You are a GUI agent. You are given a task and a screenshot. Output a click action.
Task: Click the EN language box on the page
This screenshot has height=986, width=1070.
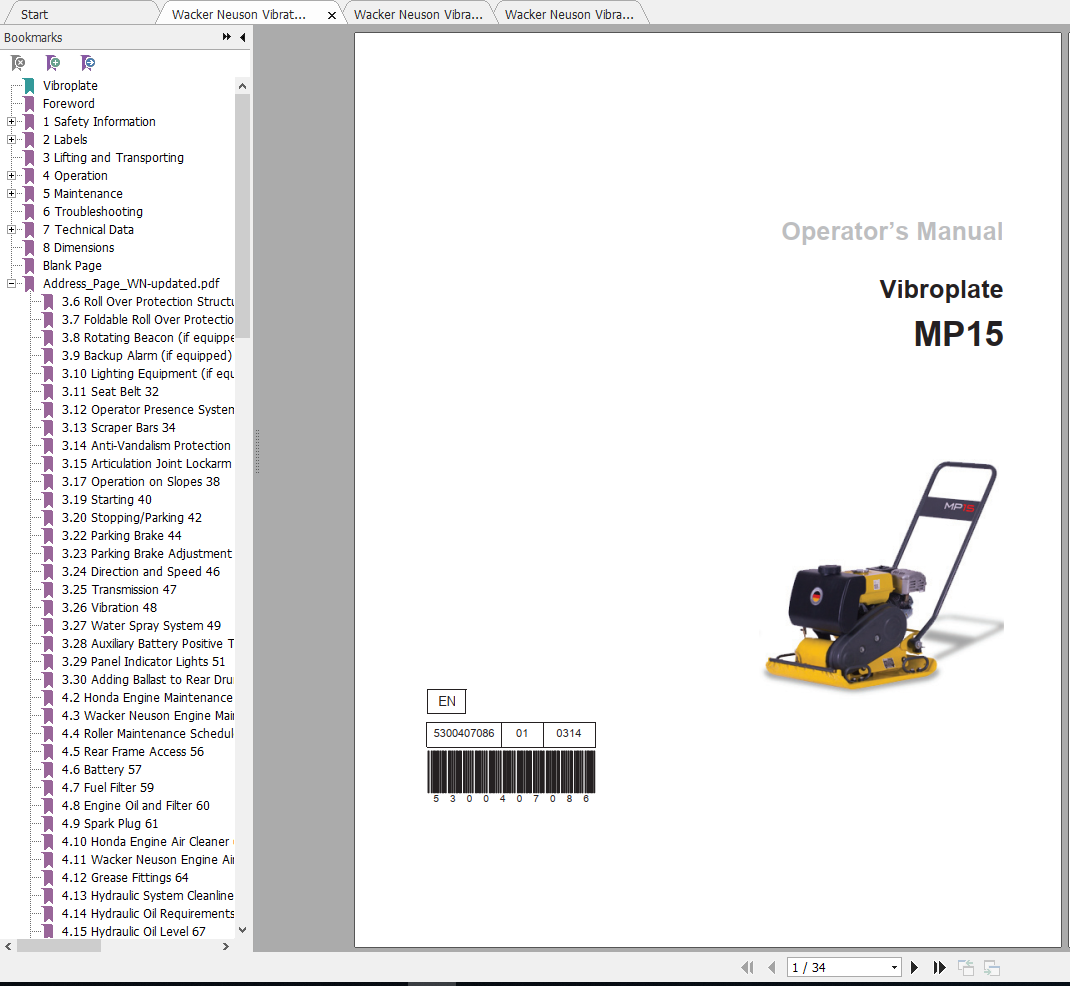pos(446,701)
